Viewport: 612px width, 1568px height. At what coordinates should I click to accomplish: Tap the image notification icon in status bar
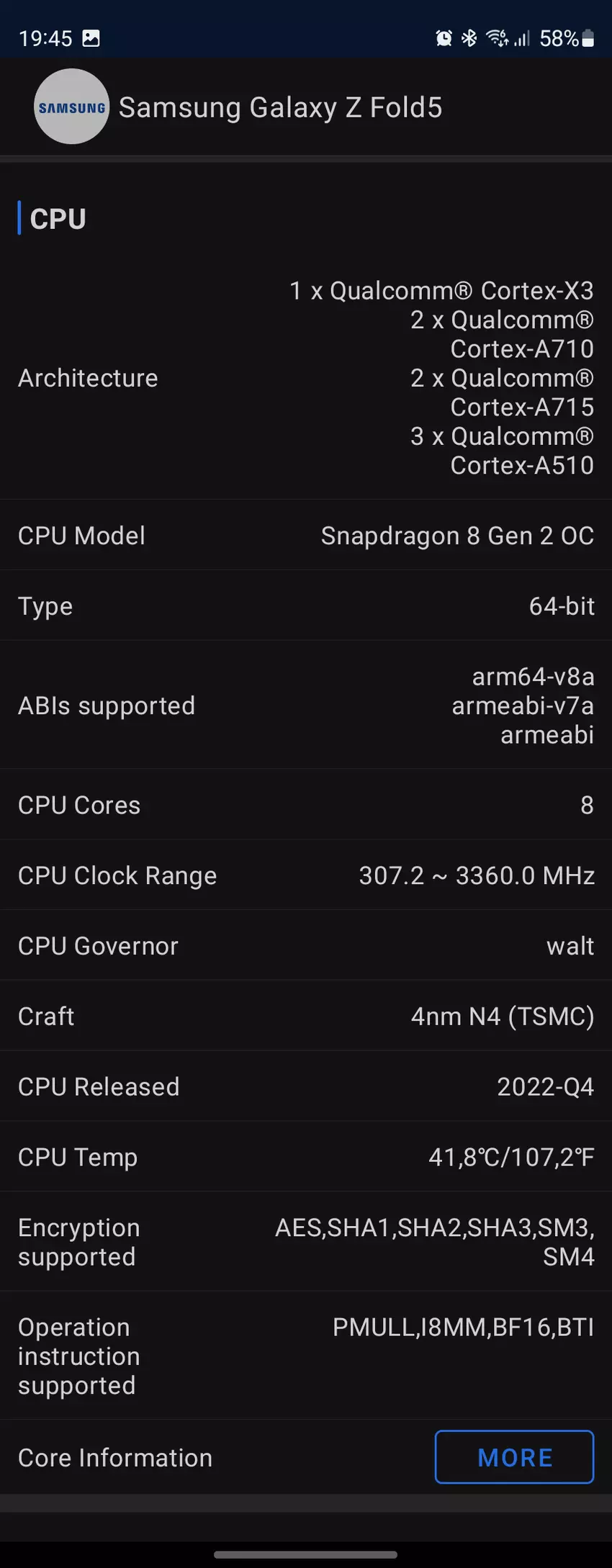click(x=91, y=38)
